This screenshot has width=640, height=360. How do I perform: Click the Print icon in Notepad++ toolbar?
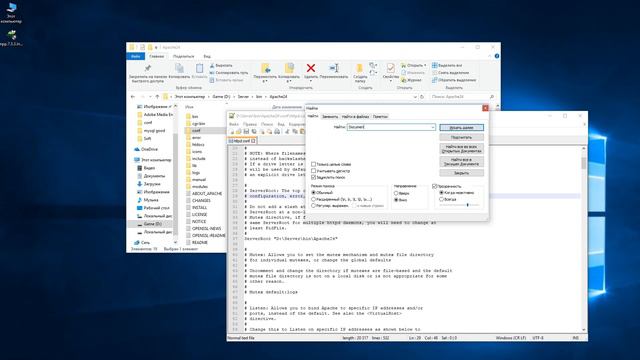click(277, 131)
